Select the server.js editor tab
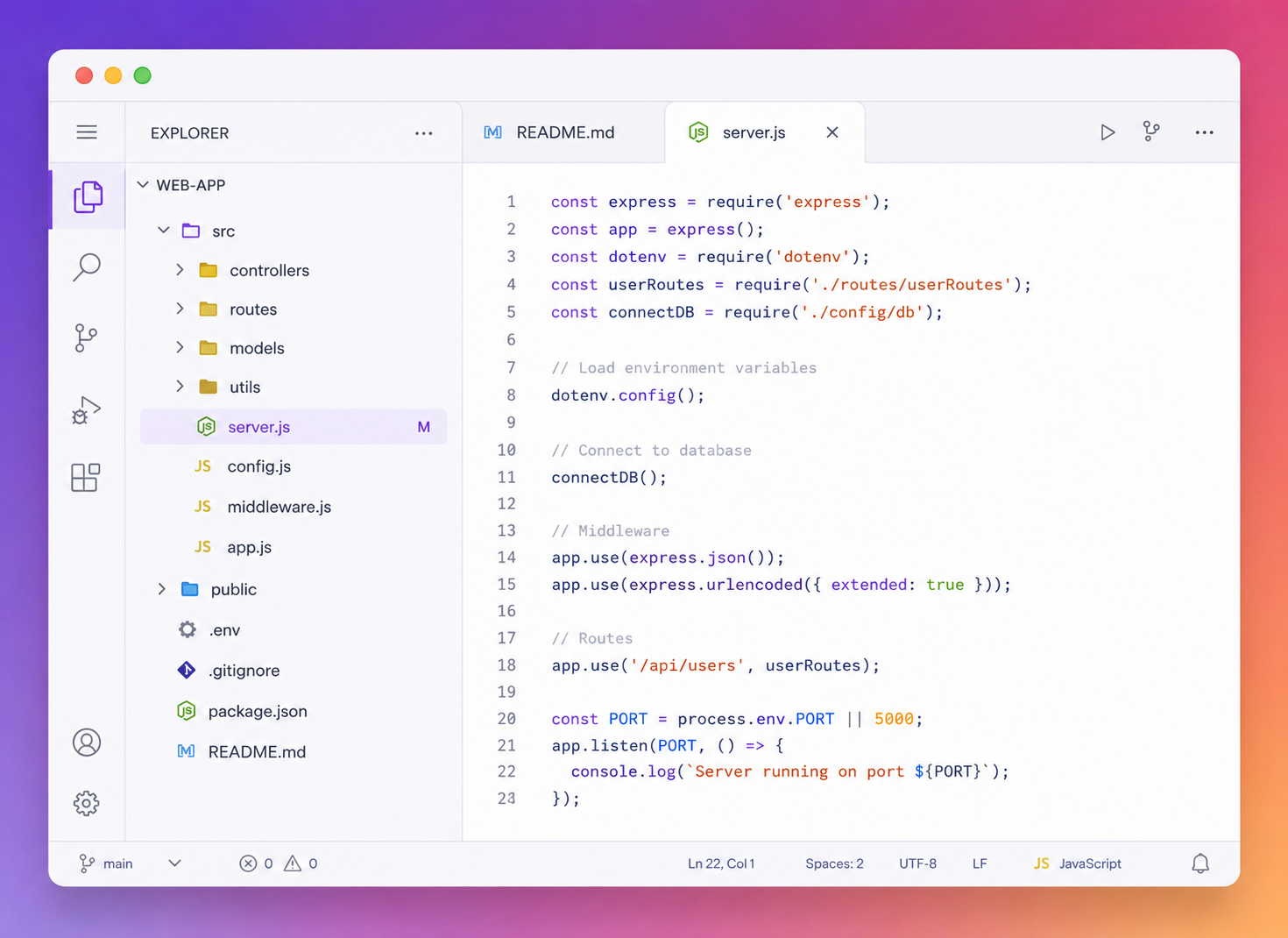The image size is (1288, 938). point(765,132)
